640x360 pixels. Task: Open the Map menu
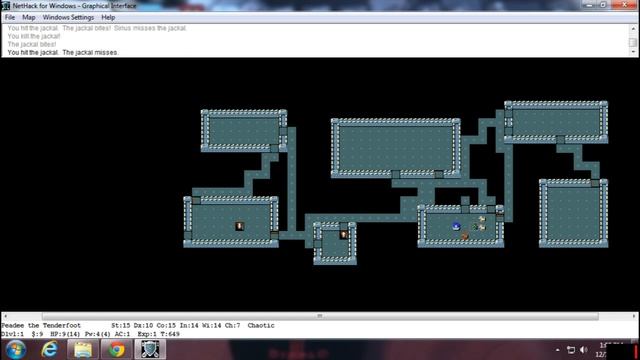click(x=29, y=18)
